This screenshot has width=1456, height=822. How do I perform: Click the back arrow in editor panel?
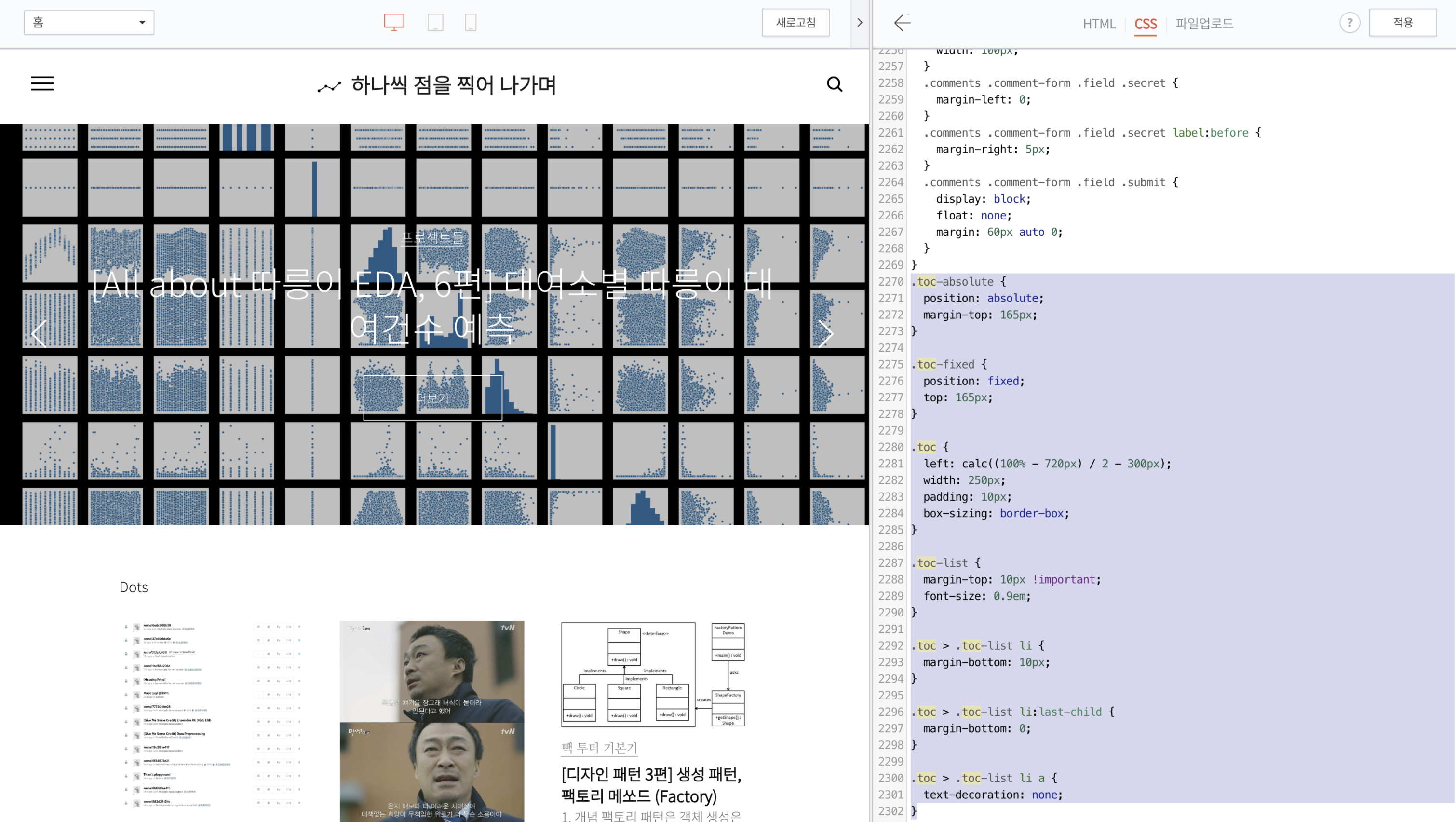(902, 23)
